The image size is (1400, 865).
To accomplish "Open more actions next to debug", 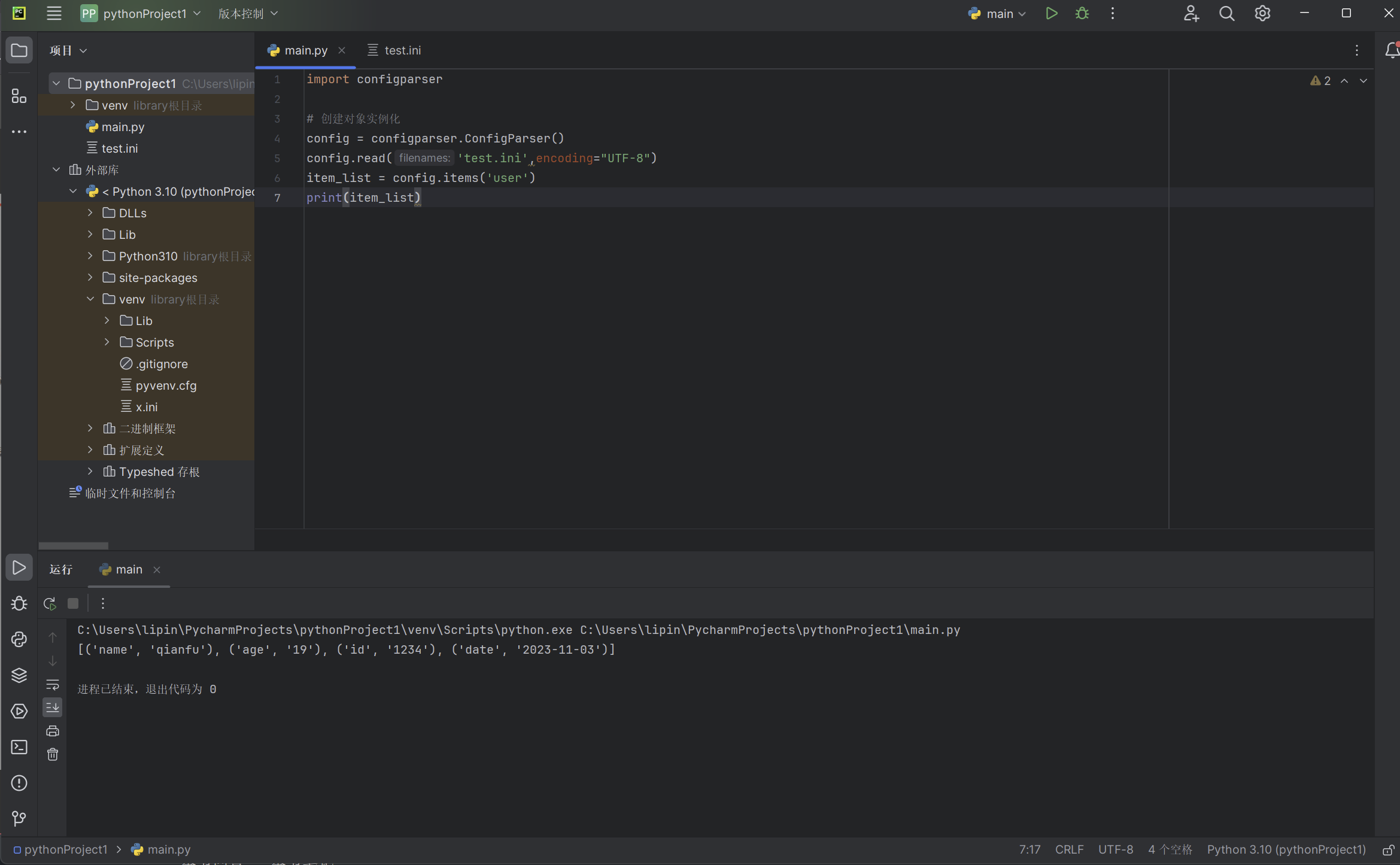I will [1113, 13].
